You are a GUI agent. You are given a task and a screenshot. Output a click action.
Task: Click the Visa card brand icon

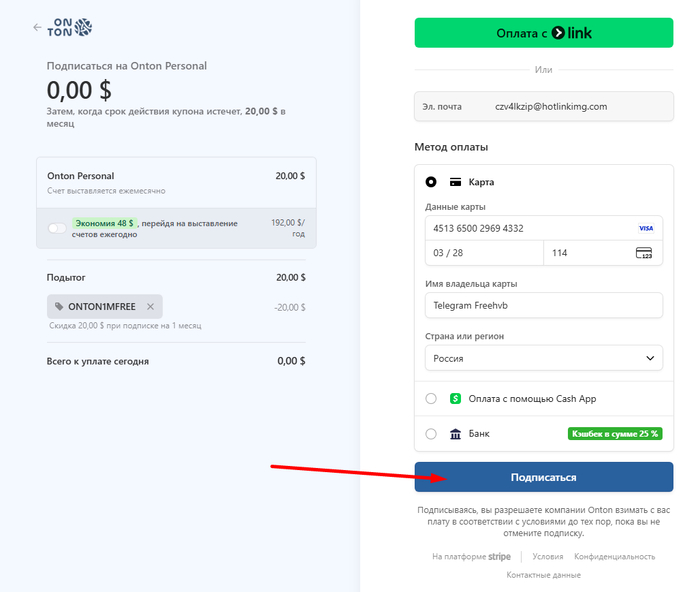645,228
